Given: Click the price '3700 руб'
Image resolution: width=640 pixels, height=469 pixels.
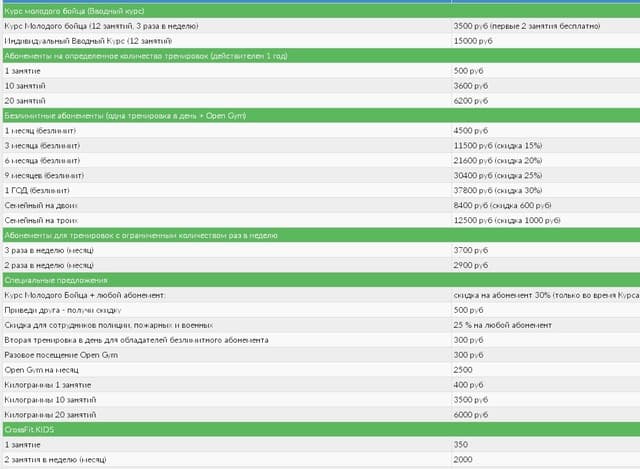Looking at the screenshot, I should [471, 250].
